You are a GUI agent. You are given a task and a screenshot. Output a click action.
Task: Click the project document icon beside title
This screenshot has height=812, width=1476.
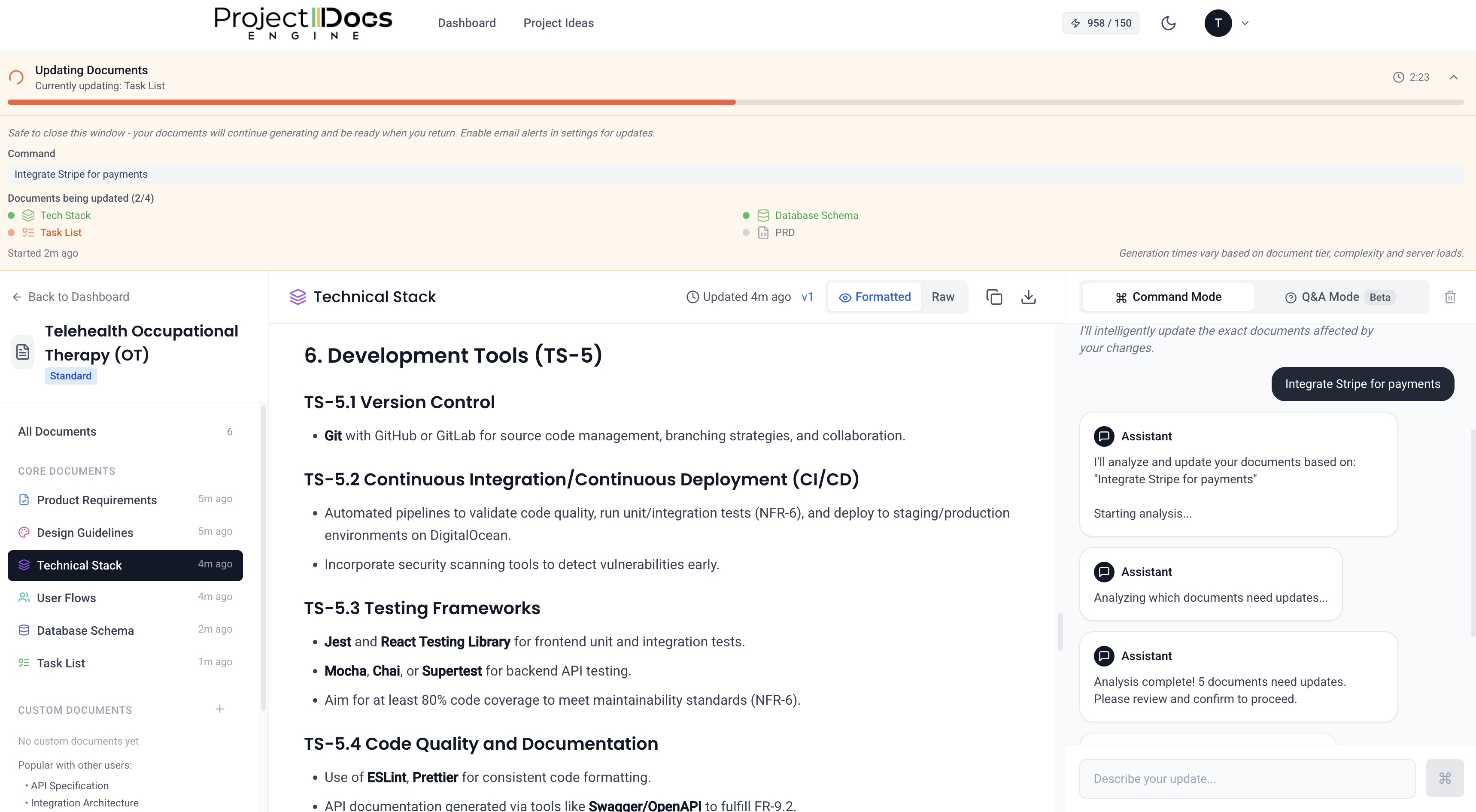click(x=23, y=351)
